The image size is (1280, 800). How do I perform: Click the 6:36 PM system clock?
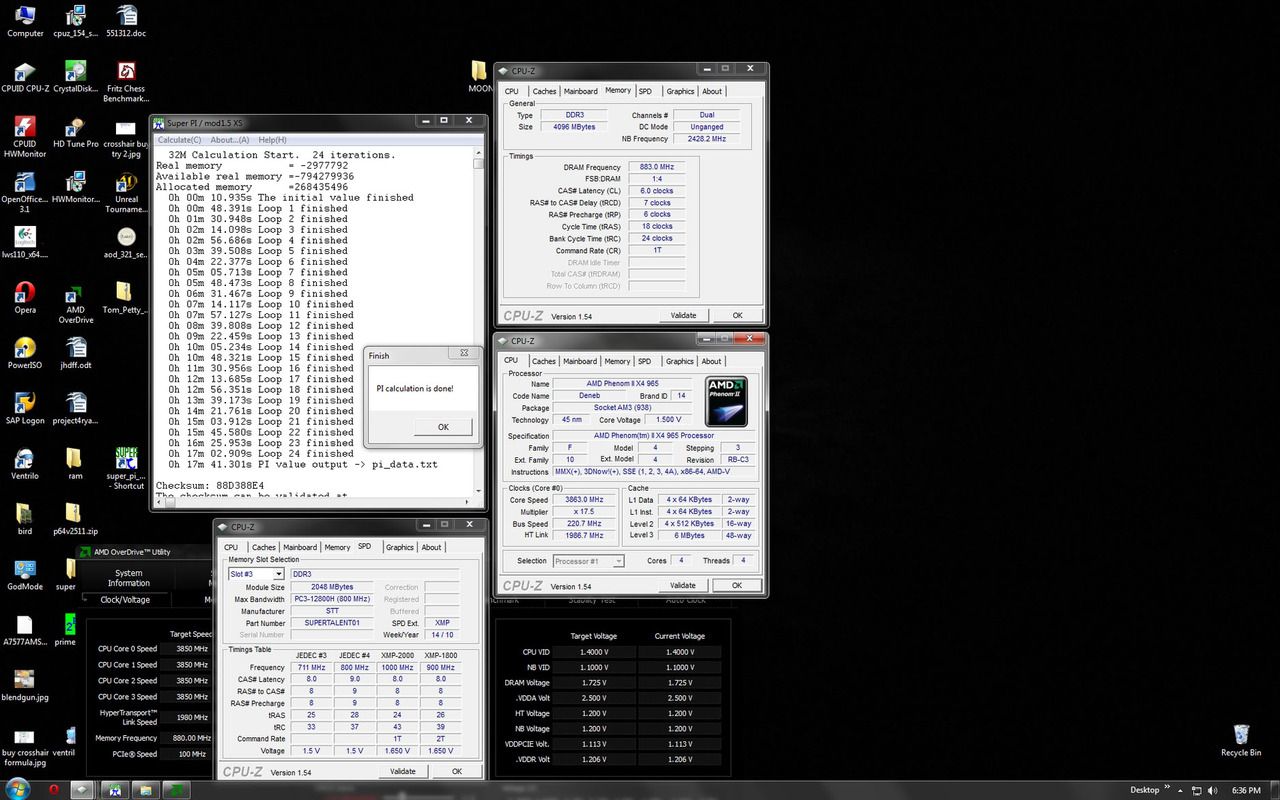1246,790
